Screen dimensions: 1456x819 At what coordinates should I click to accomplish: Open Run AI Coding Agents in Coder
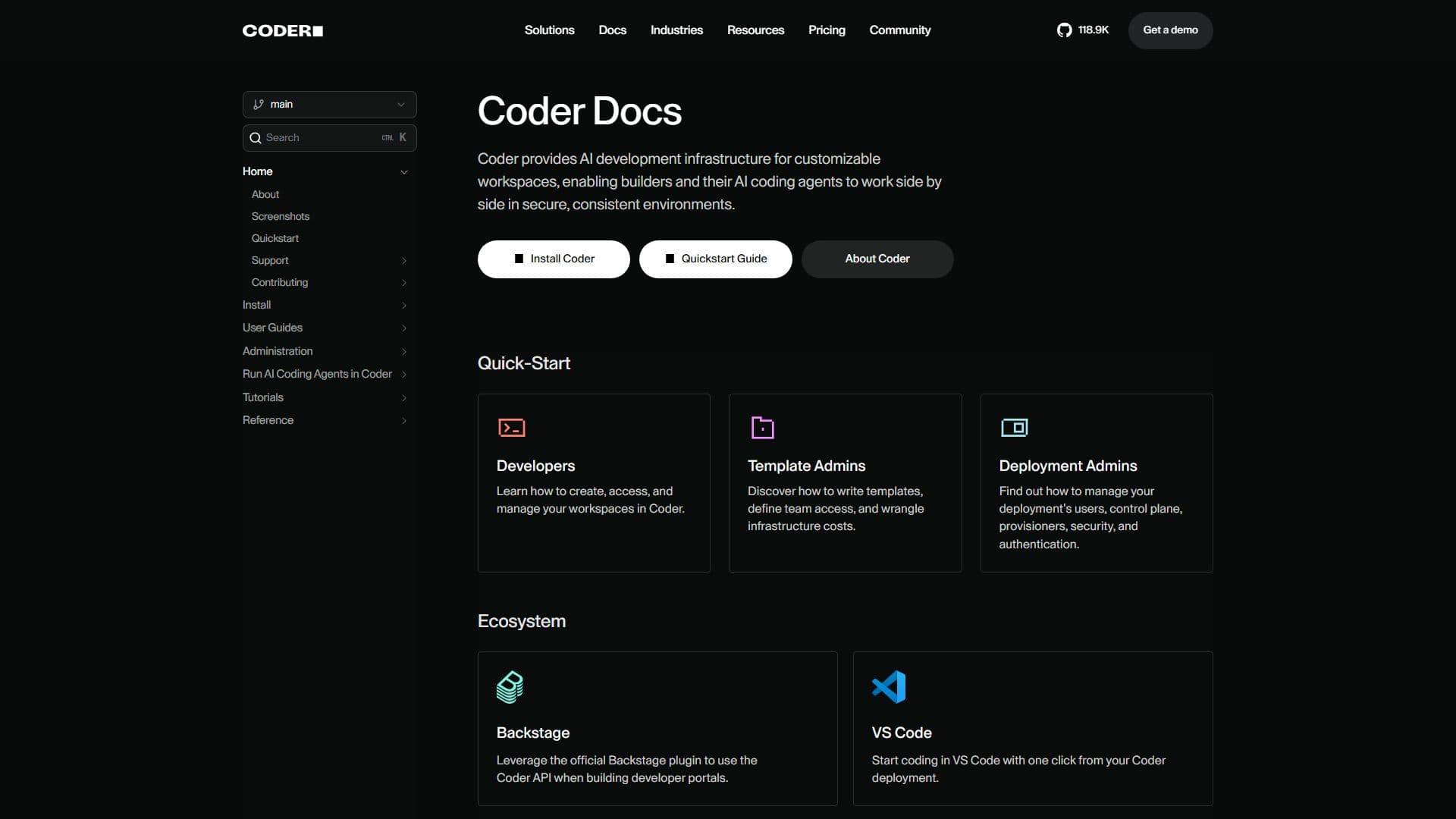(317, 374)
